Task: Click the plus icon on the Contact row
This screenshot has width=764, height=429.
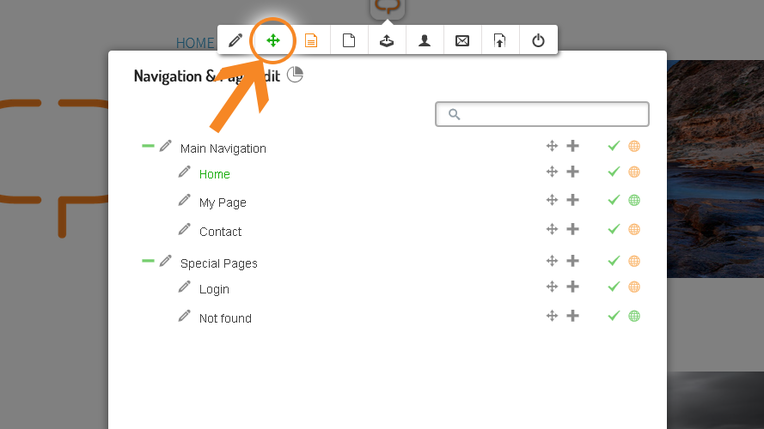Action: point(573,229)
